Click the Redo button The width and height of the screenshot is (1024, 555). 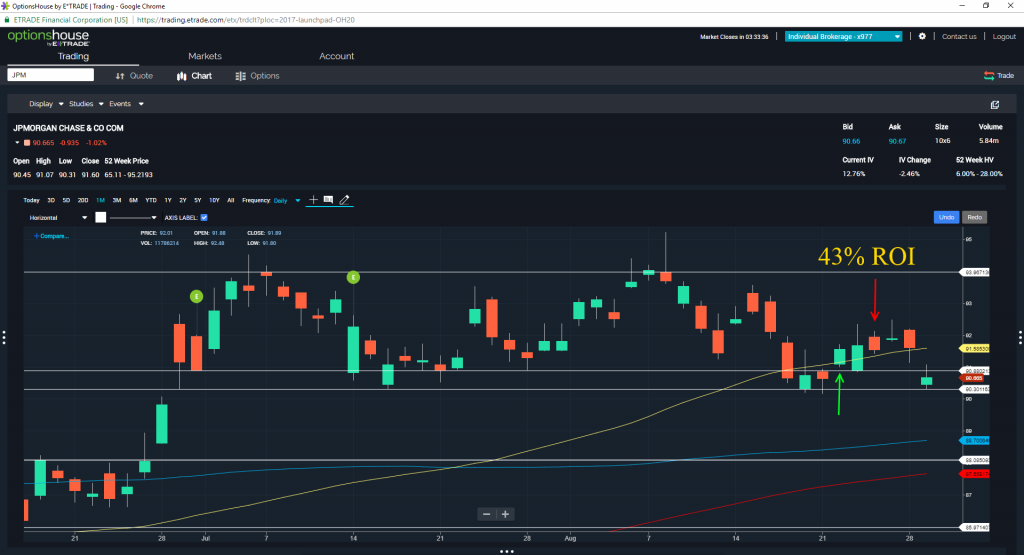(x=974, y=217)
